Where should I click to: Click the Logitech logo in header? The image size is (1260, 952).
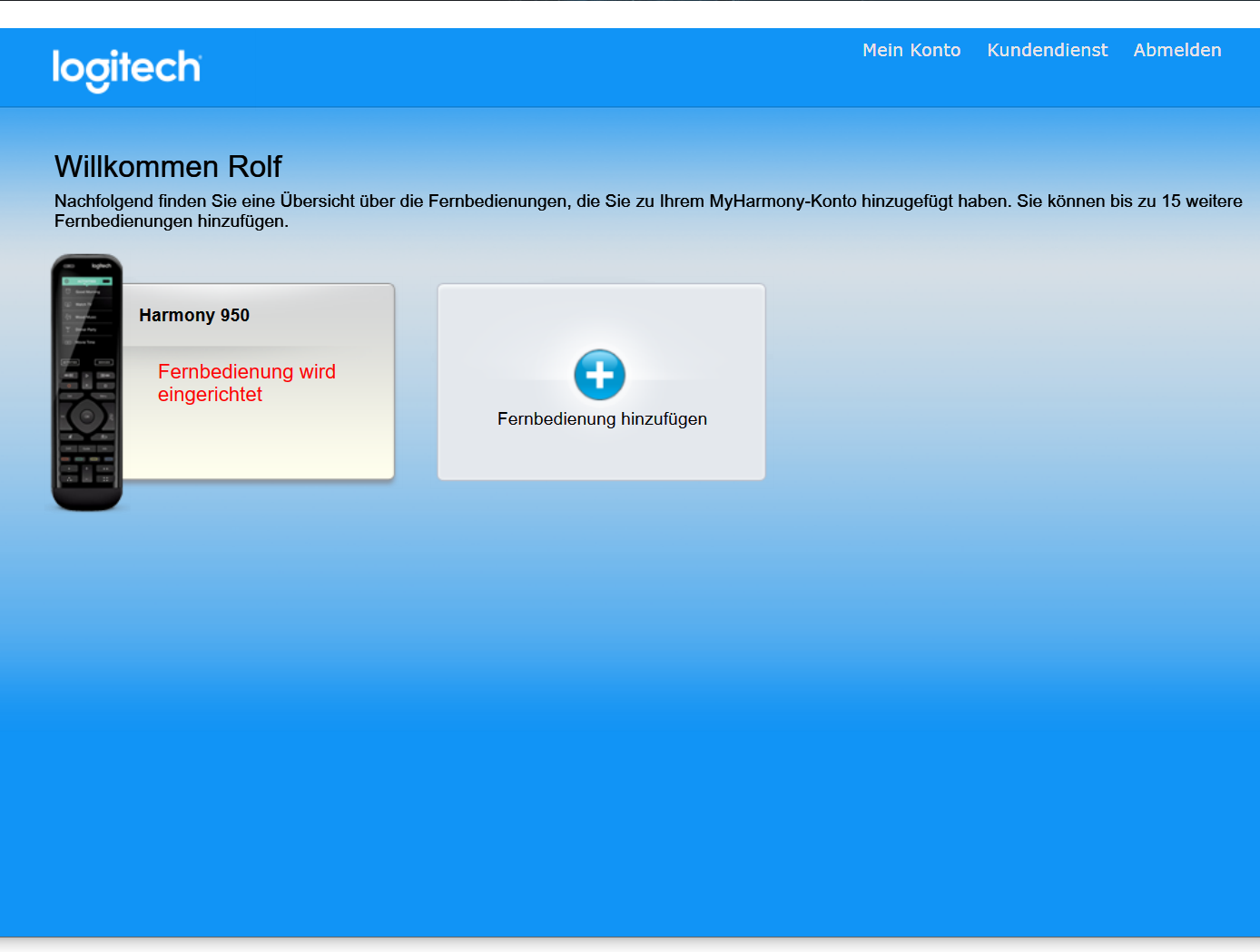tap(126, 69)
